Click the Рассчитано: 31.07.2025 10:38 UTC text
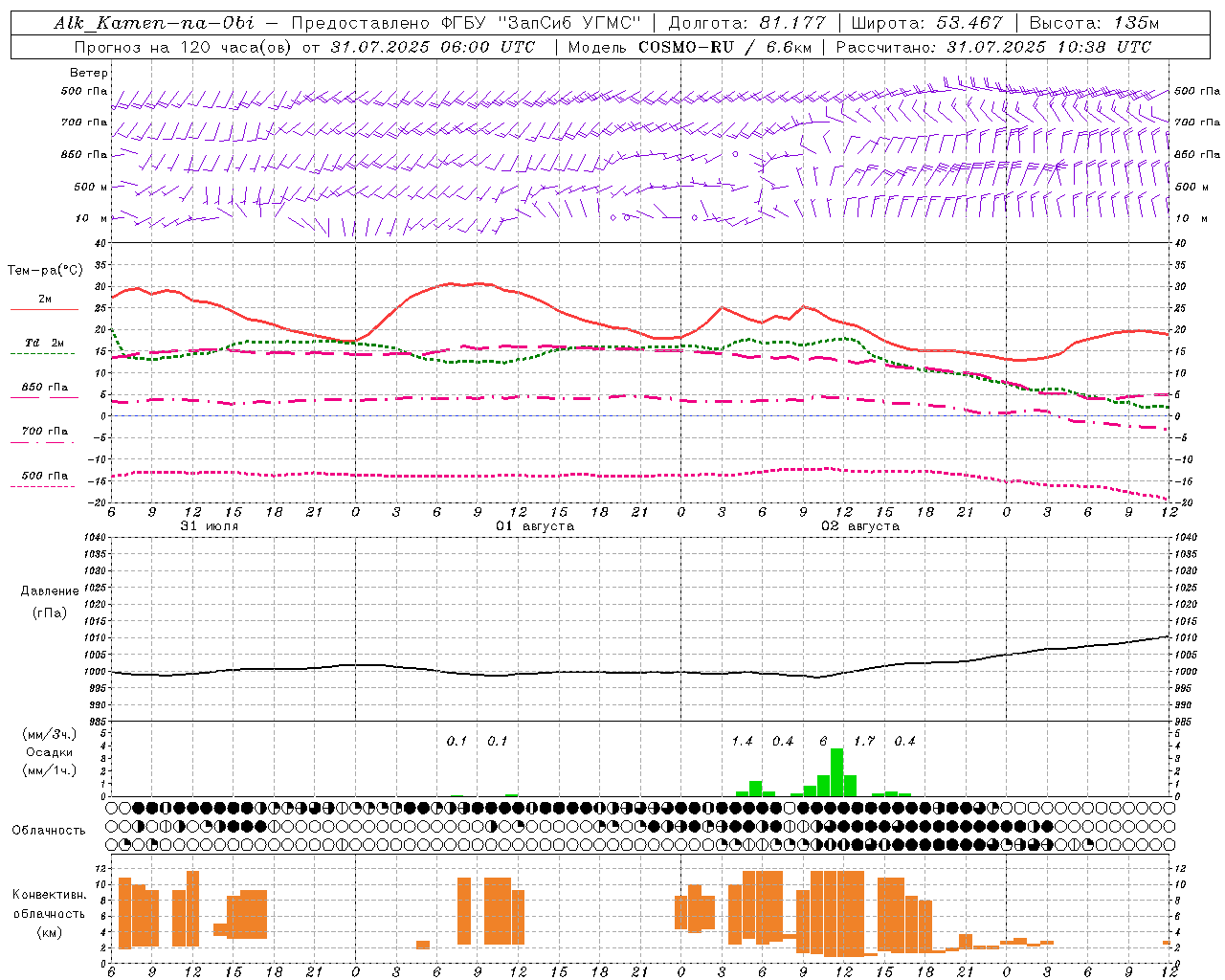This screenshot has width=1225, height=980. [993, 47]
